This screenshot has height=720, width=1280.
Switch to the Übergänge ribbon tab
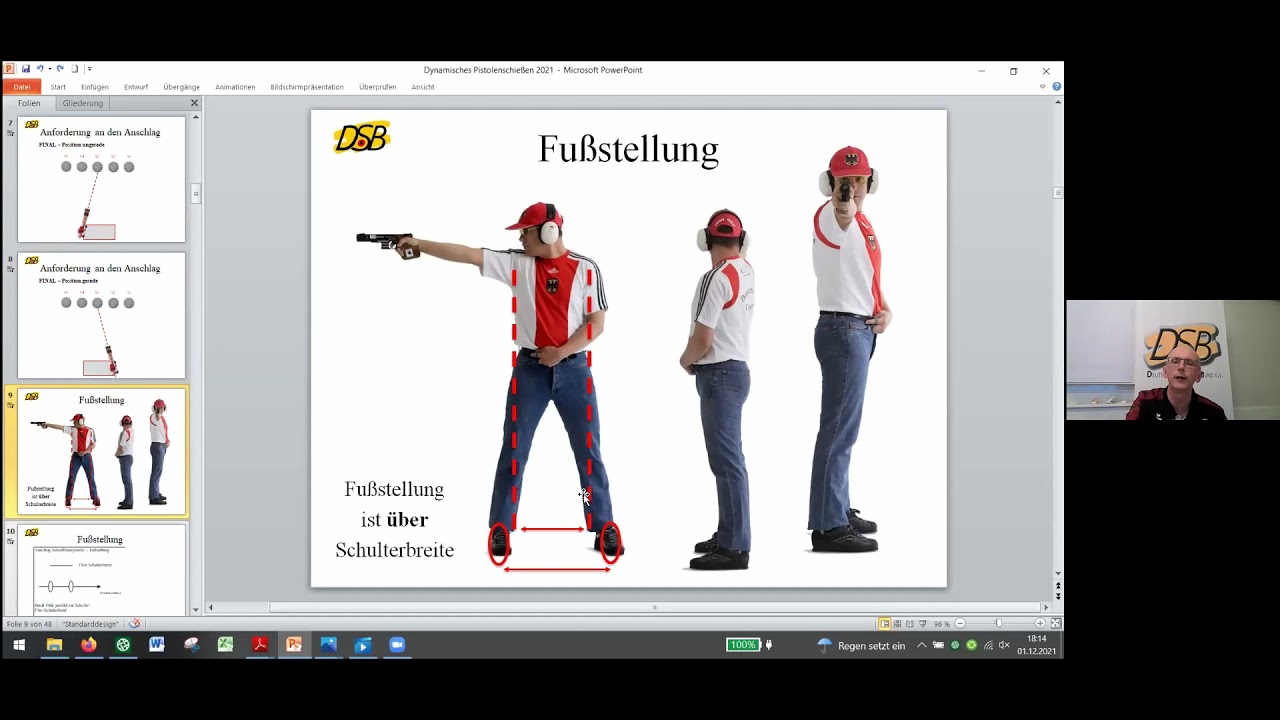181,87
